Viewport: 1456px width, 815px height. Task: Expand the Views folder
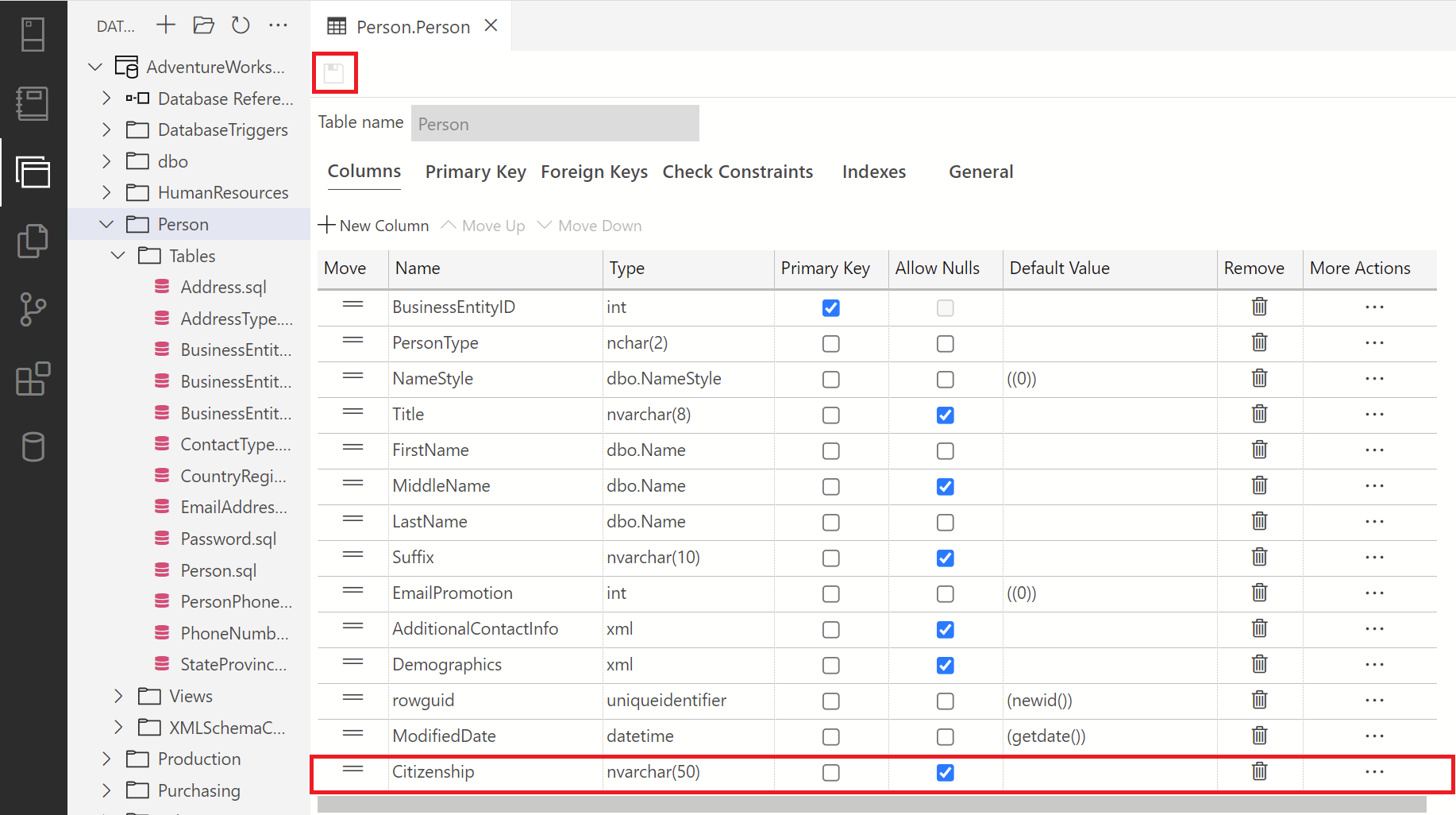(117, 696)
